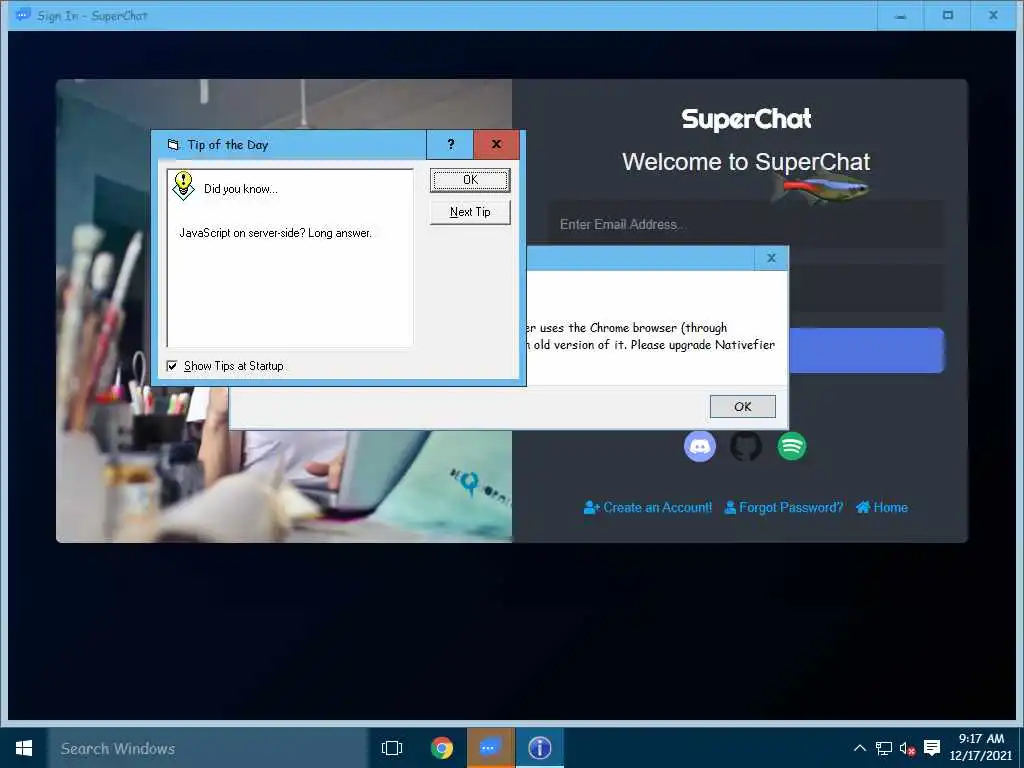Click OK in Tip of the Day dialog
The height and width of the screenshot is (768, 1024).
pyautogui.click(x=470, y=180)
